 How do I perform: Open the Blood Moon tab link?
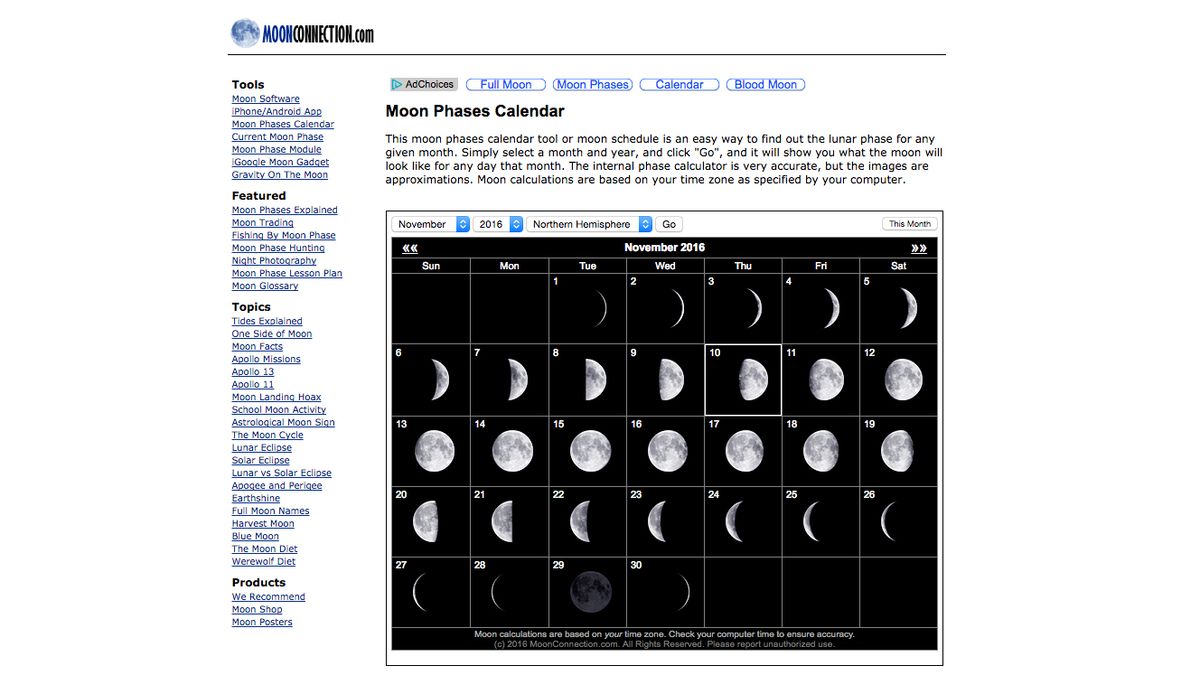pyautogui.click(x=766, y=85)
